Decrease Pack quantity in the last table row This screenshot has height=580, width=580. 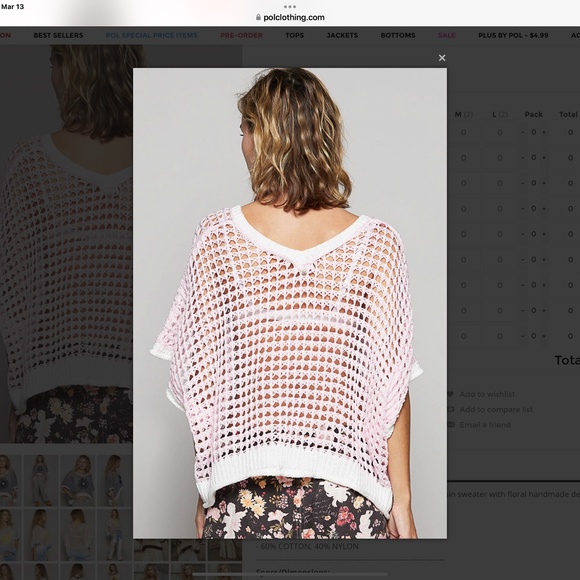[x=523, y=336]
